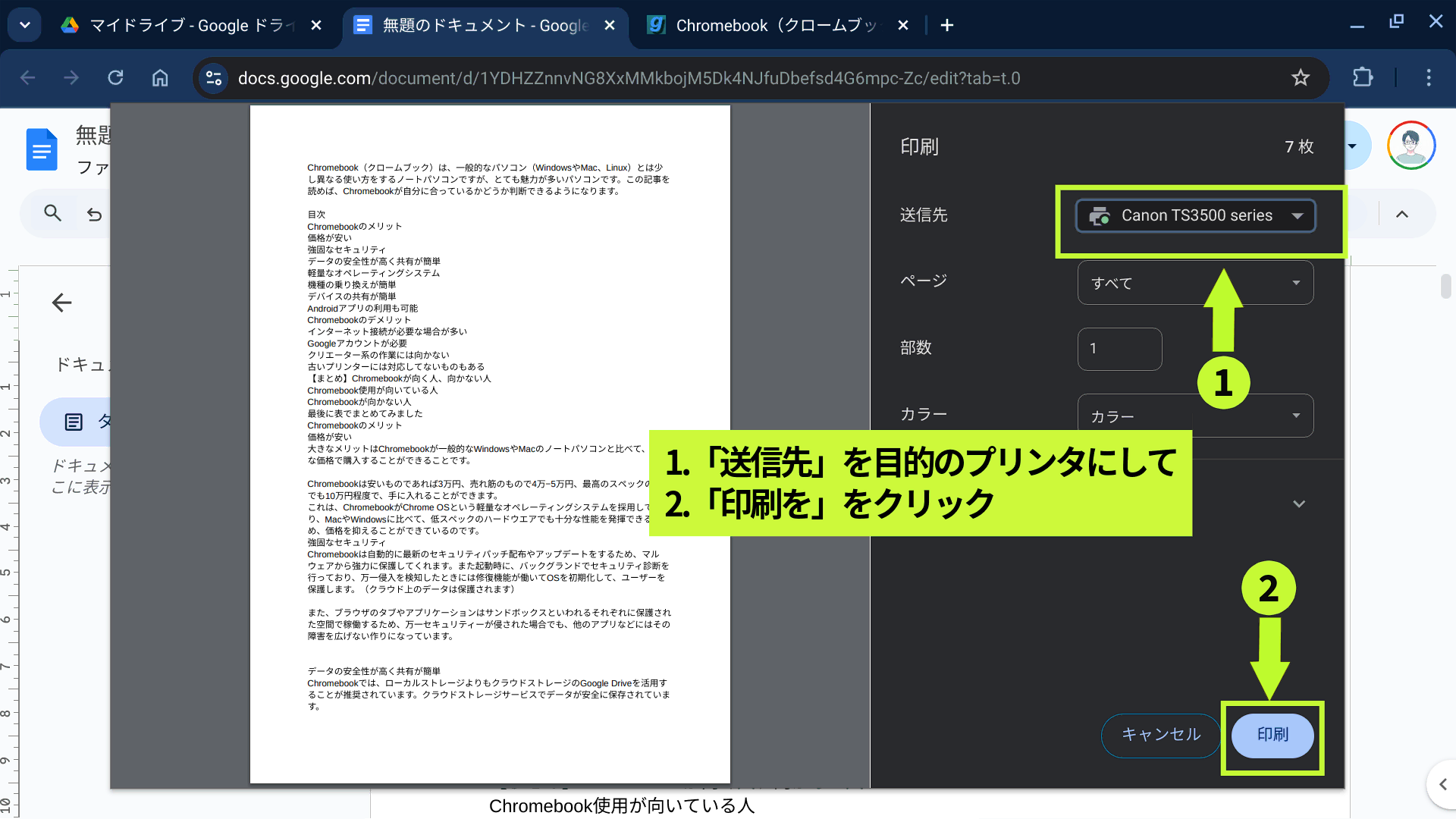Screen dimensions: 1456x819
Task: Click the 印刷 print button
Action: point(1272,735)
